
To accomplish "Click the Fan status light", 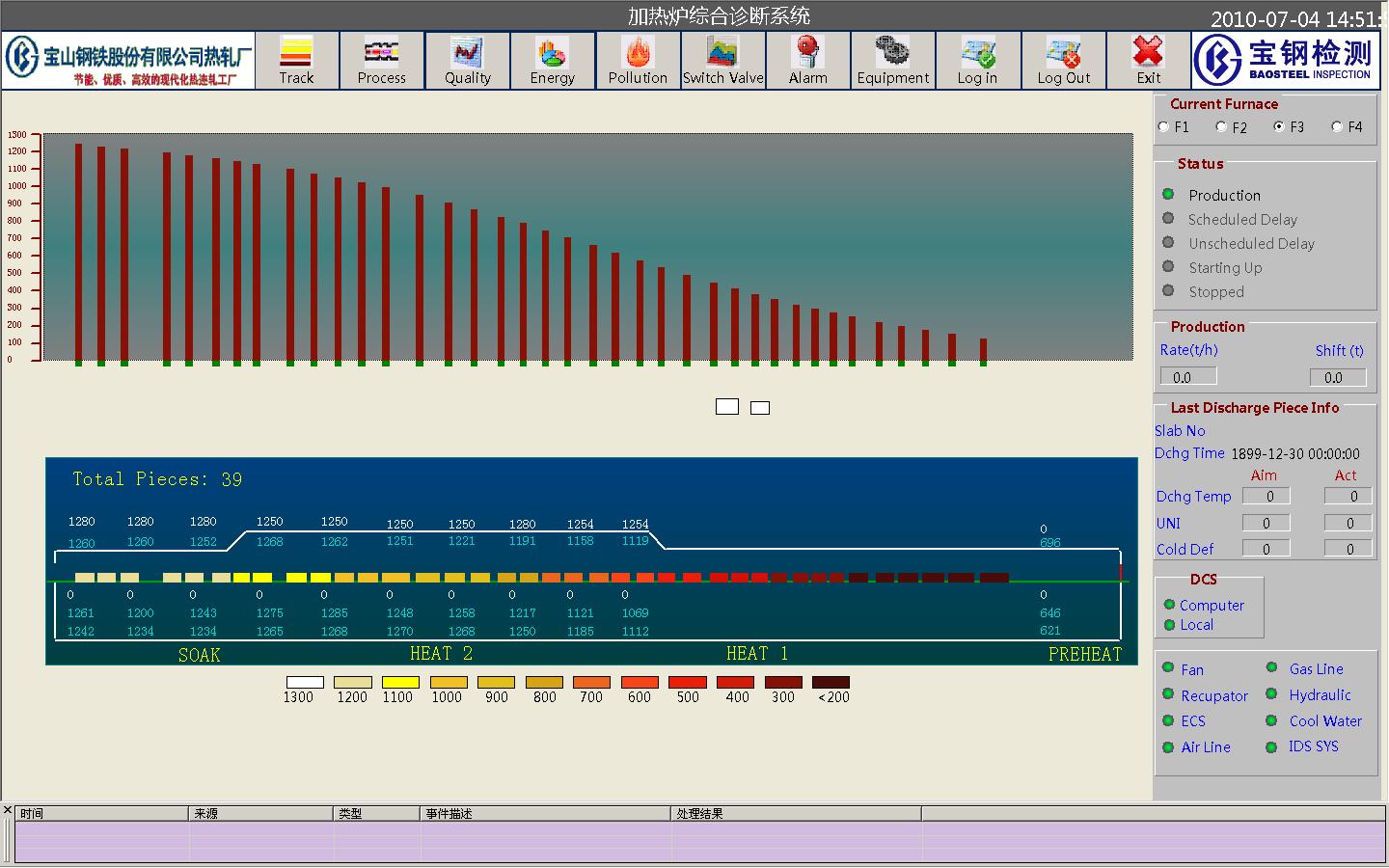I will point(1168,667).
